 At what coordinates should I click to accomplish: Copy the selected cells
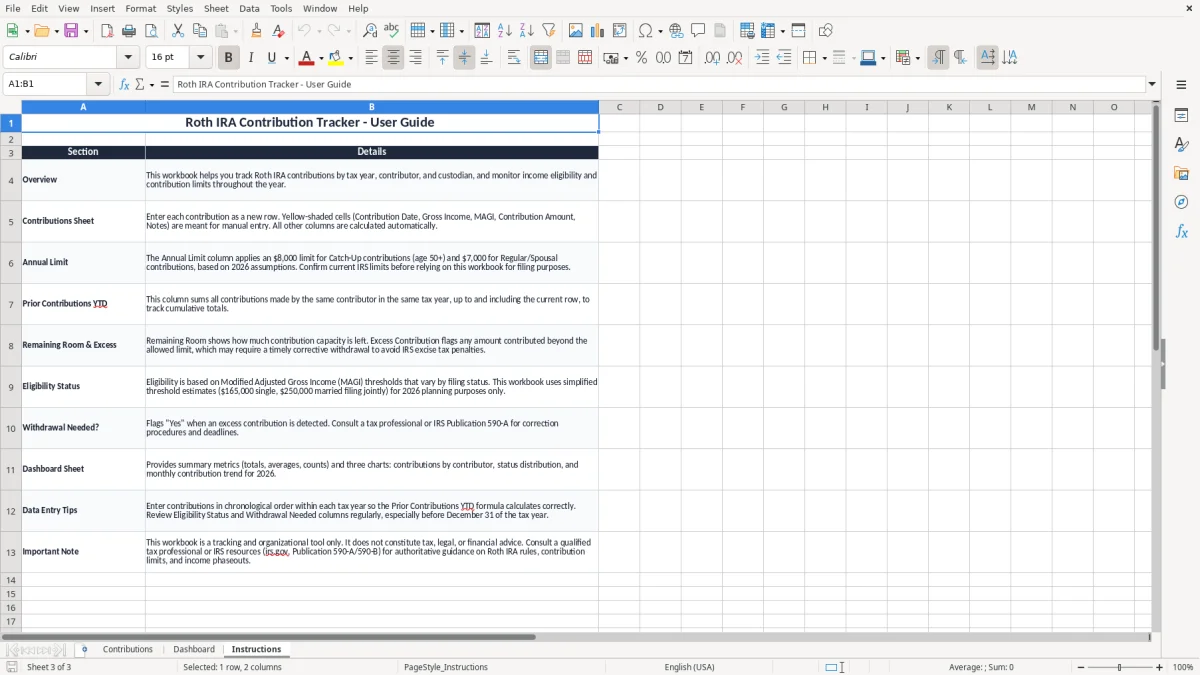pyautogui.click(x=200, y=31)
